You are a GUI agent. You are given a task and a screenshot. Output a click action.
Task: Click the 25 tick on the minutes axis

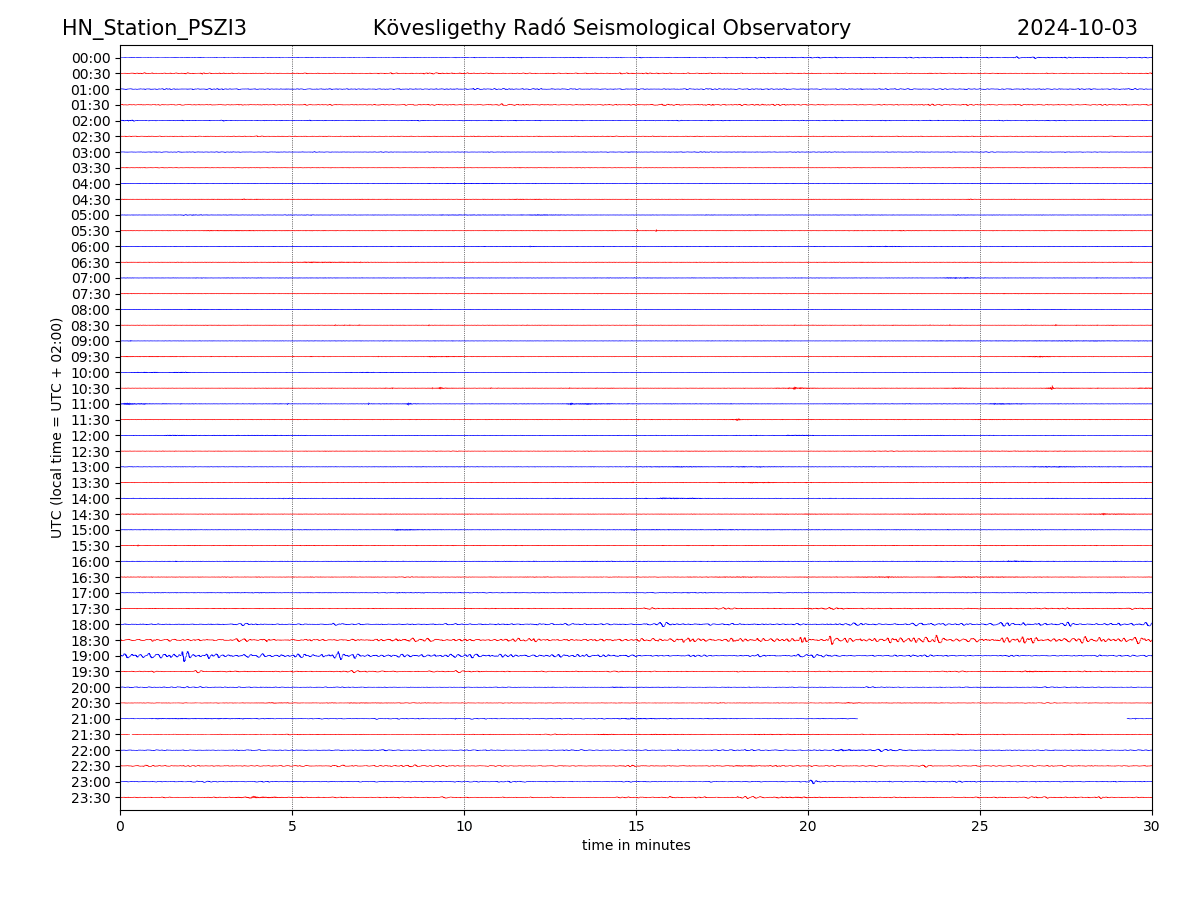pos(980,826)
